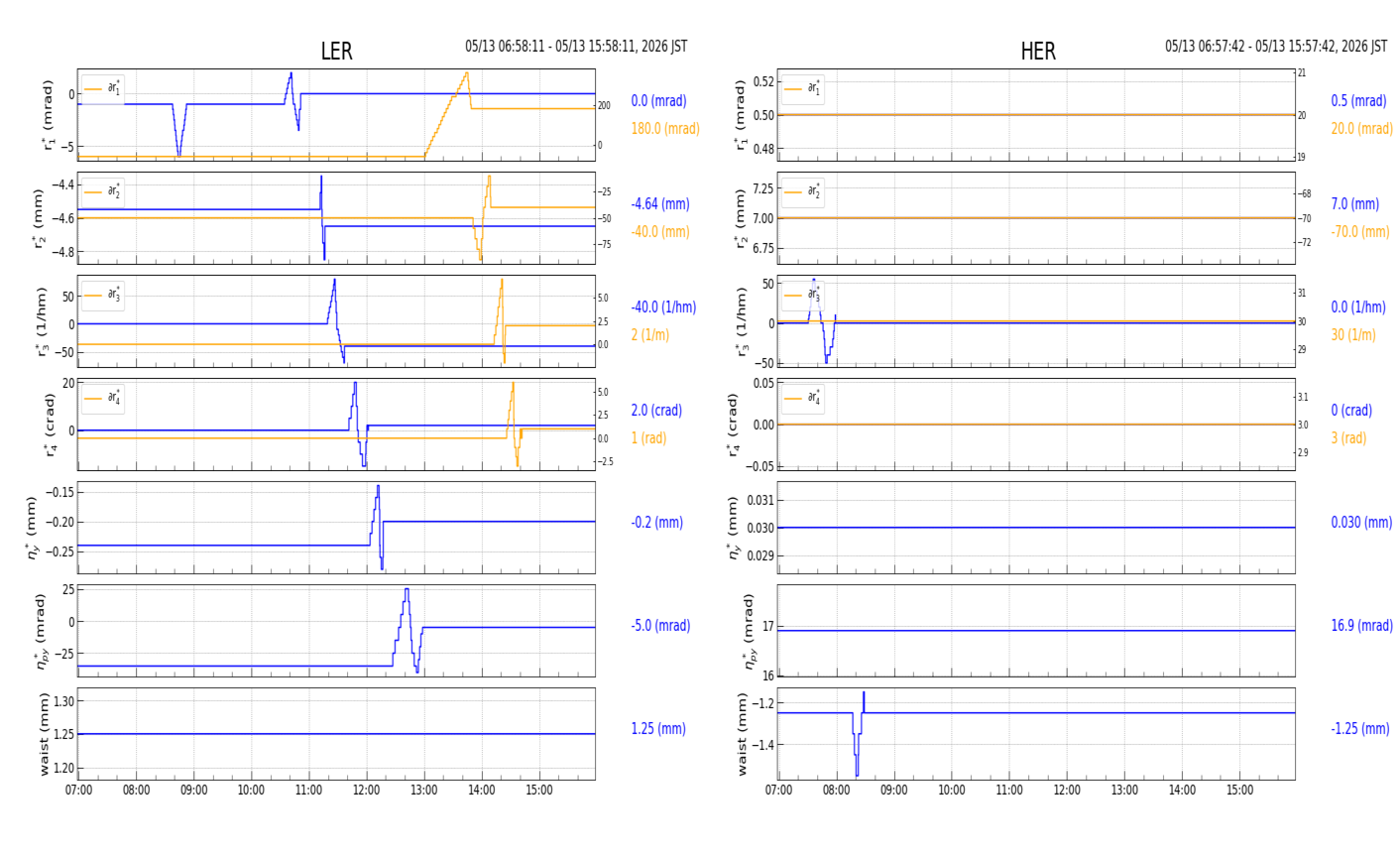Click the LER 'ηy* (mm)' y-axis label

(32, 528)
